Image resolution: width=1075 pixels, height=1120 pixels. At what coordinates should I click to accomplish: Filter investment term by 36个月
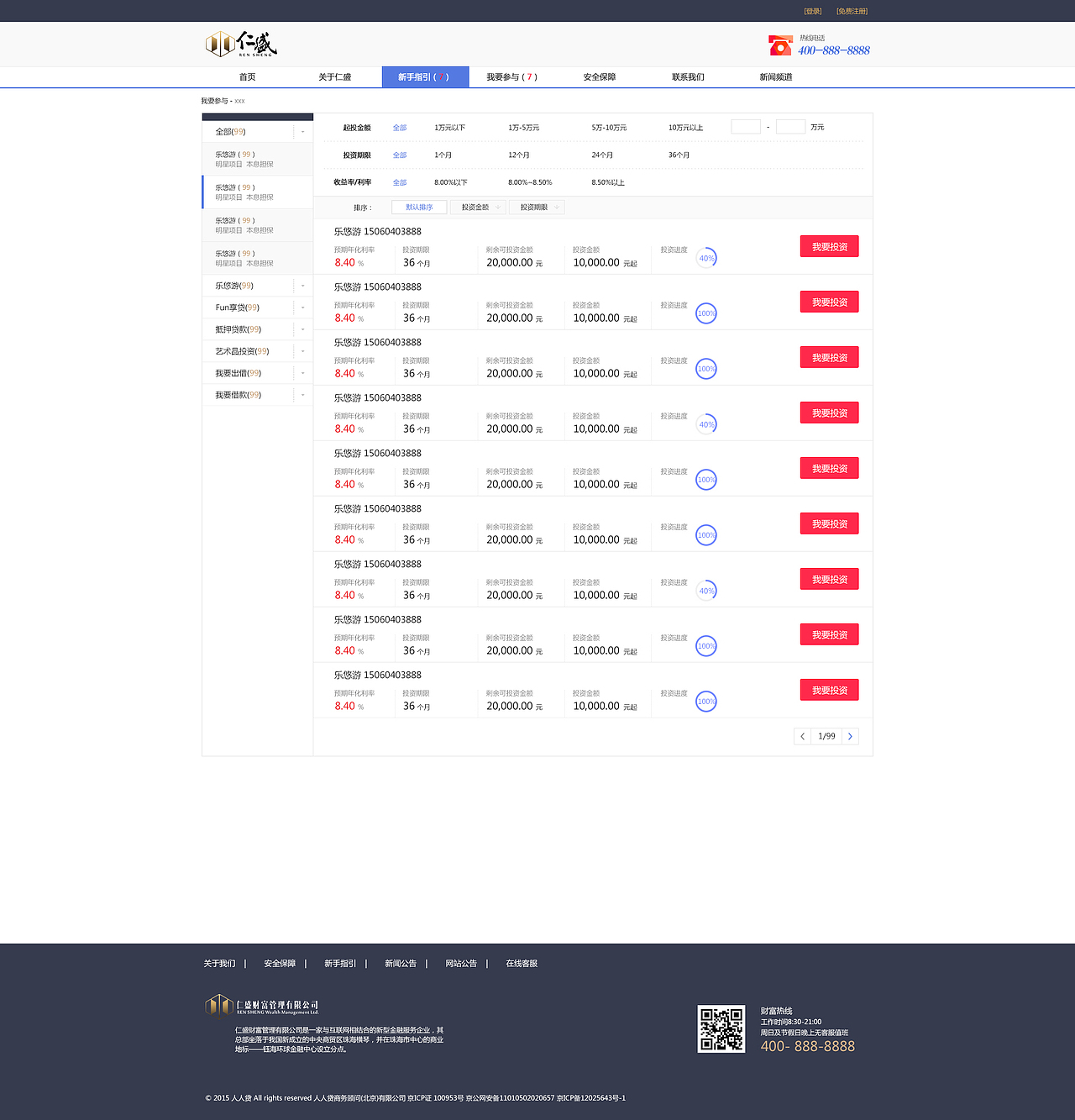pos(679,155)
